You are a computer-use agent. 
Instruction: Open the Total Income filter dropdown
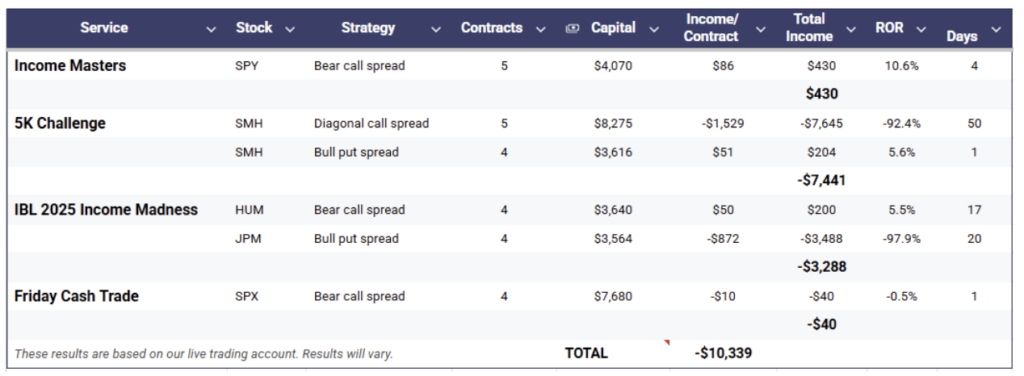(x=850, y=29)
